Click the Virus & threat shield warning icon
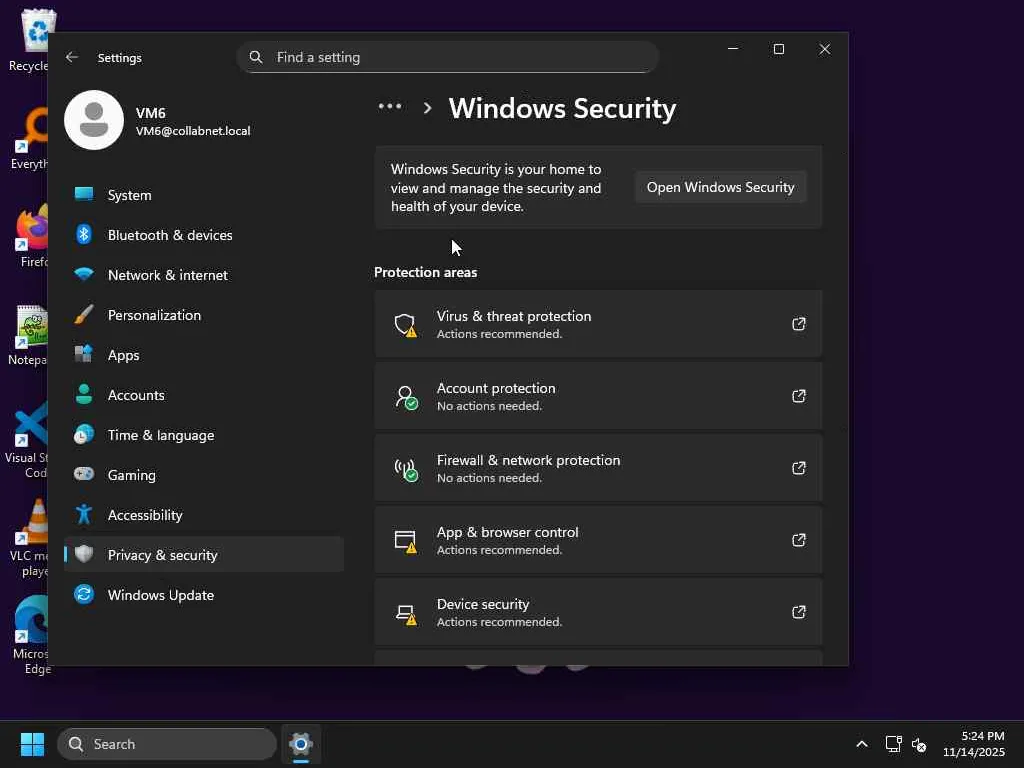Viewport: 1024px width, 768px height. [406, 325]
